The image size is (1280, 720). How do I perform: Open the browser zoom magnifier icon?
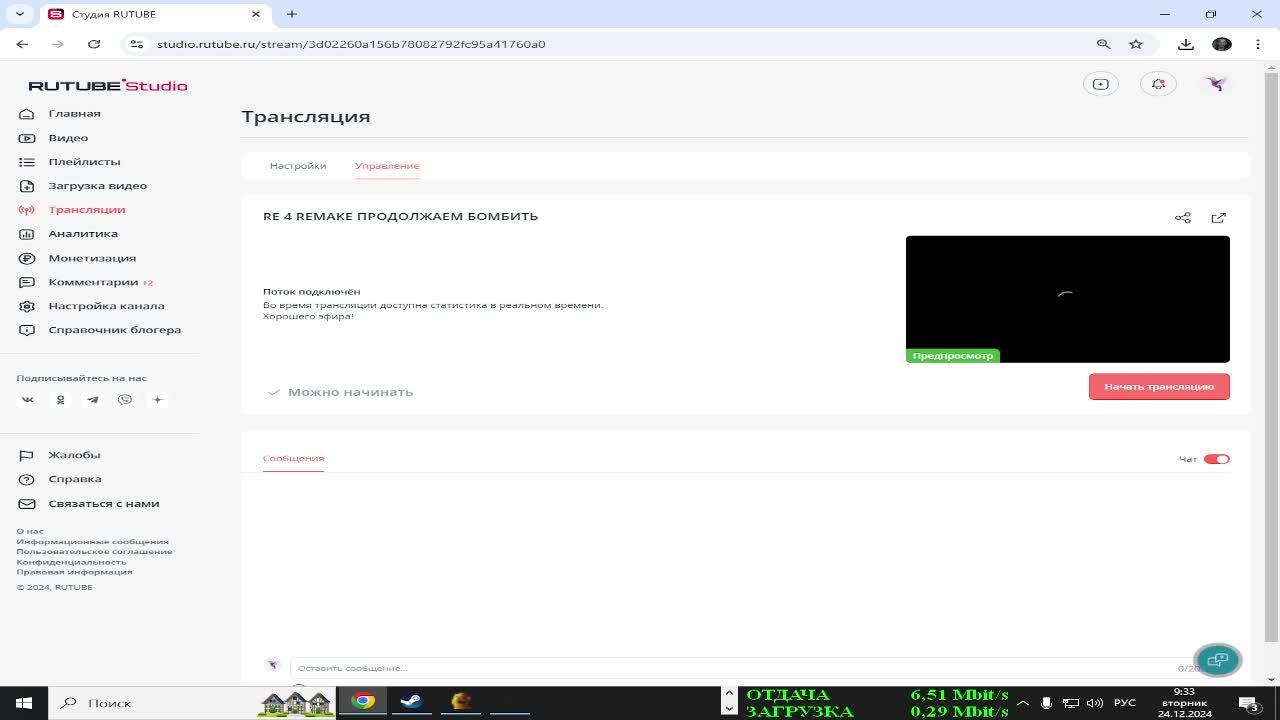(1104, 44)
